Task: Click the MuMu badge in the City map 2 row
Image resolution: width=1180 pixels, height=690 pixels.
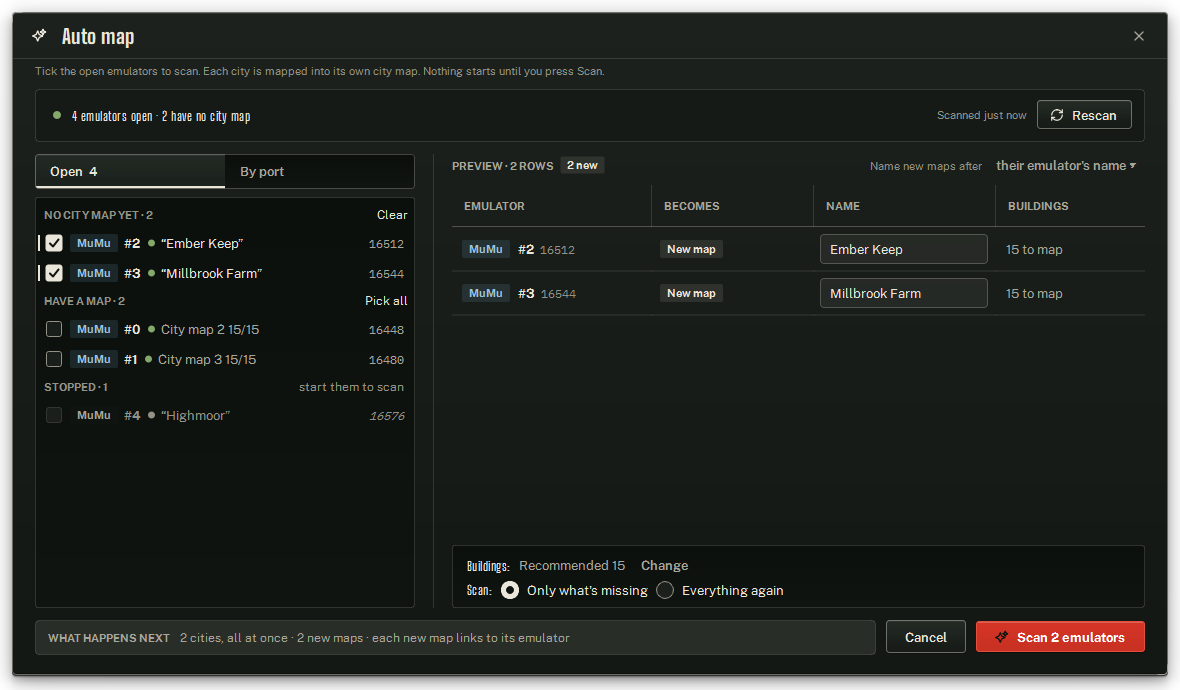Action: [x=93, y=330]
